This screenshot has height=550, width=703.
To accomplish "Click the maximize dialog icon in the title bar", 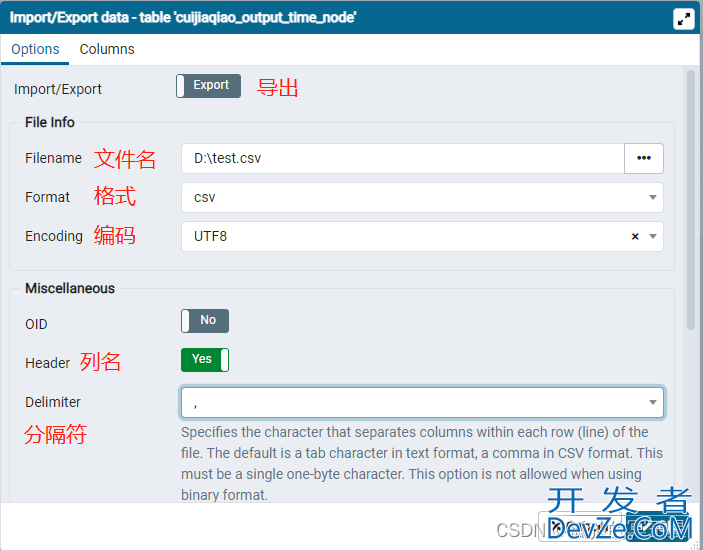I will (x=683, y=19).
